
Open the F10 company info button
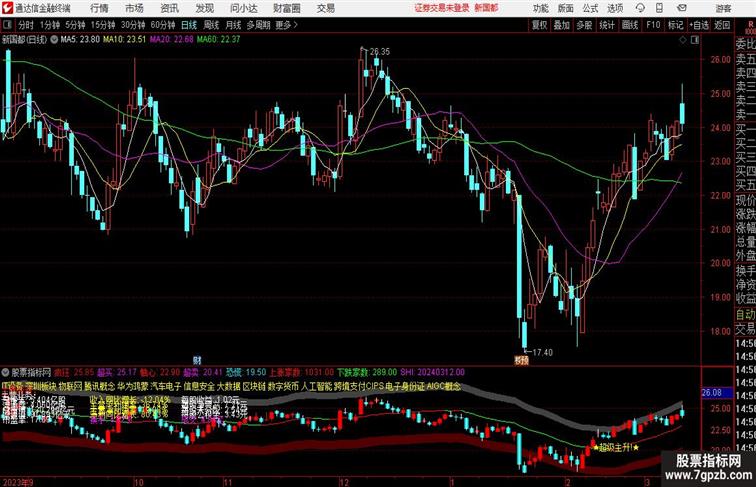coord(653,25)
